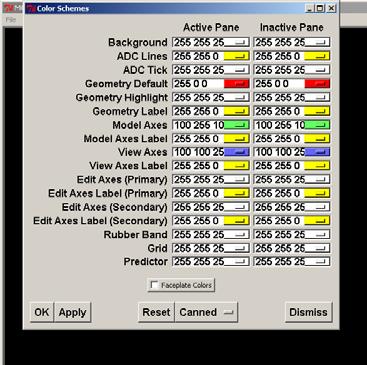Edit Rubber Band Inactive Pane RGB field
Viewport: 367px width, 365px height.
point(279,235)
